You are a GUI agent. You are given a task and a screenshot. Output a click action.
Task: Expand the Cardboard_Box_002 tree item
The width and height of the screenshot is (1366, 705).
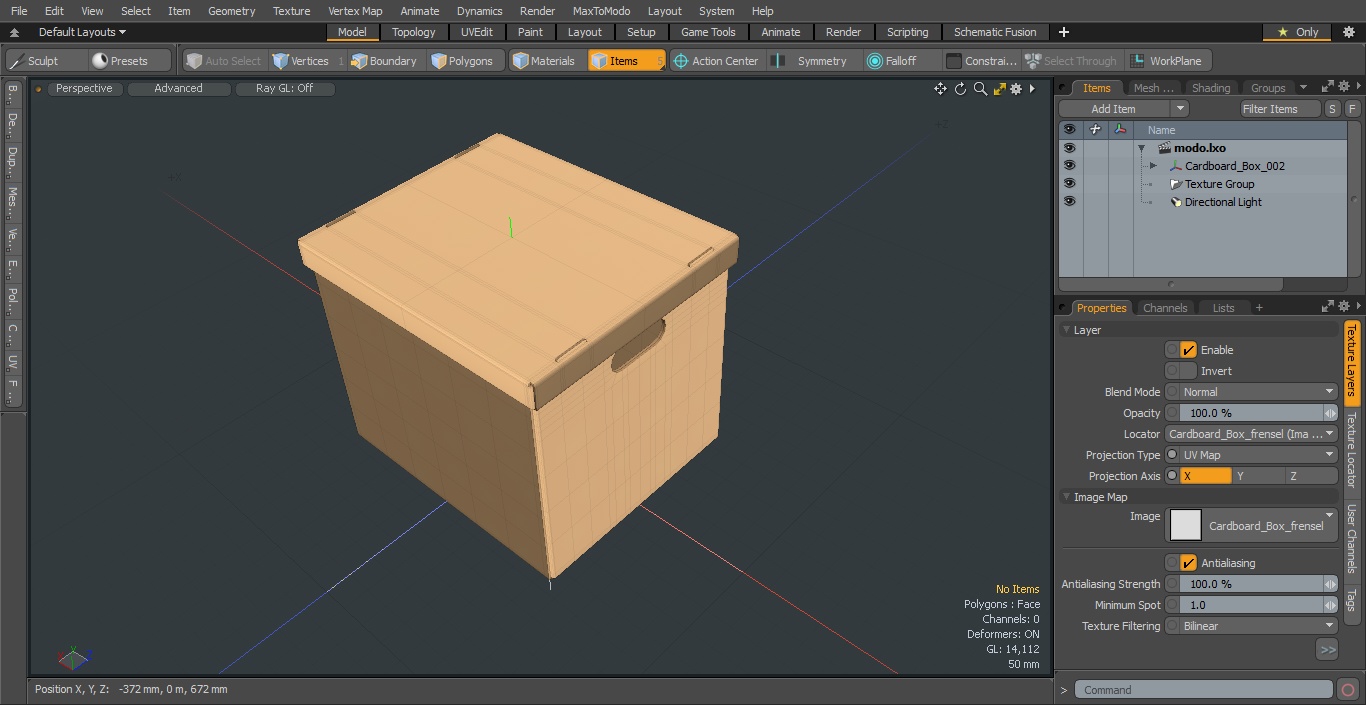pyautogui.click(x=1153, y=166)
